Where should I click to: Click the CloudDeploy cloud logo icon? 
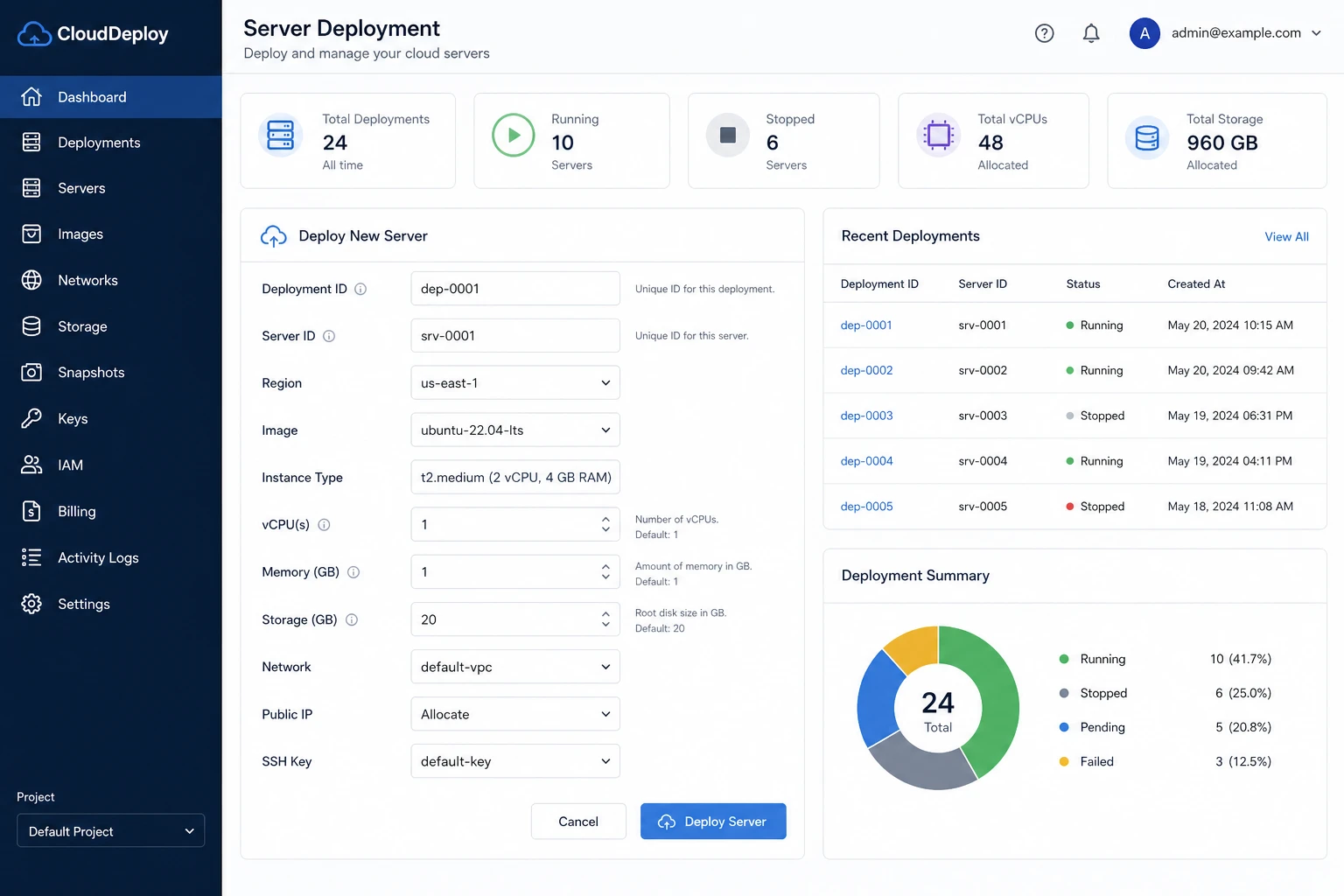(x=34, y=33)
